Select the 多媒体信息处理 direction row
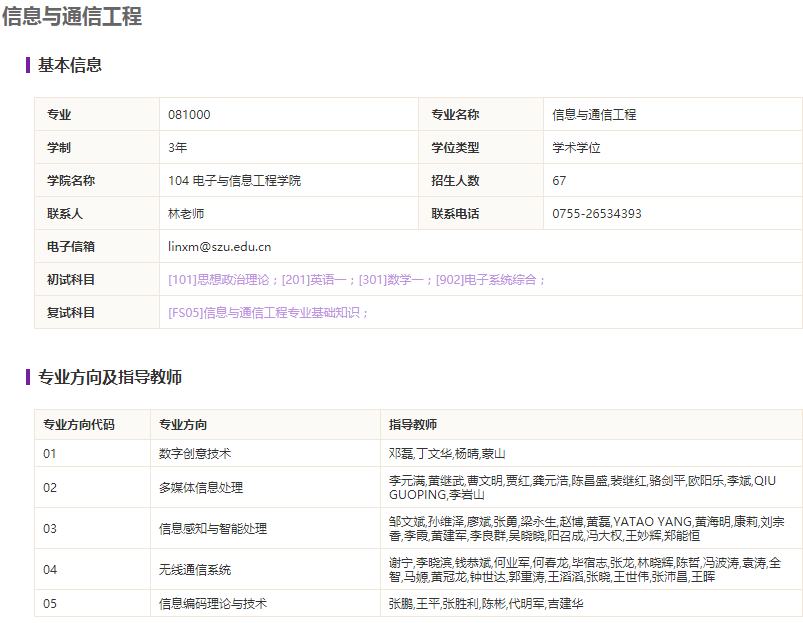Viewport: 803px width, 623px height. click(418, 487)
